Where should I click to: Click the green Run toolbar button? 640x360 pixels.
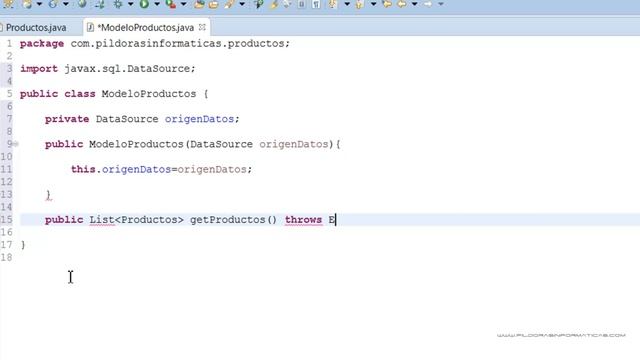coord(144,4)
